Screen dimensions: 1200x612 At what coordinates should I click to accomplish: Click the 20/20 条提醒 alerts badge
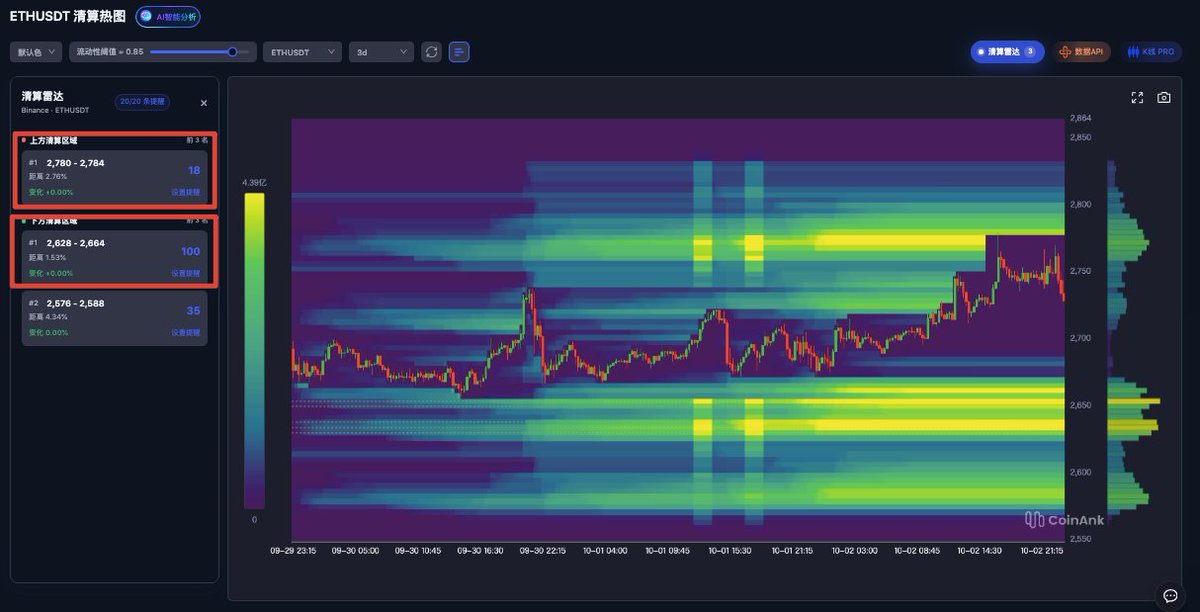click(142, 102)
